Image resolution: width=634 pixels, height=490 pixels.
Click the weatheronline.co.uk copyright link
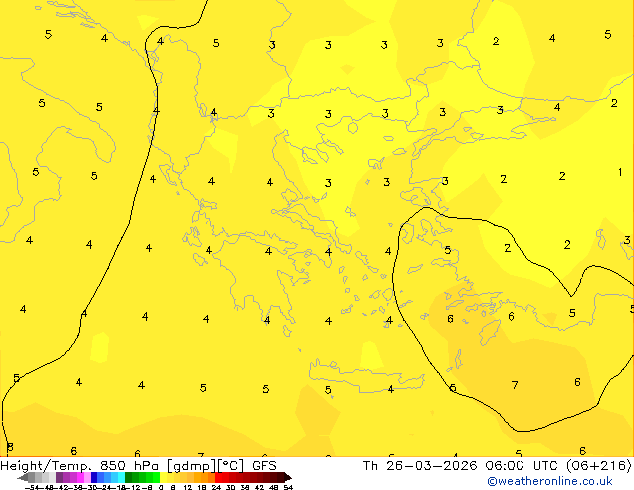[550, 481]
